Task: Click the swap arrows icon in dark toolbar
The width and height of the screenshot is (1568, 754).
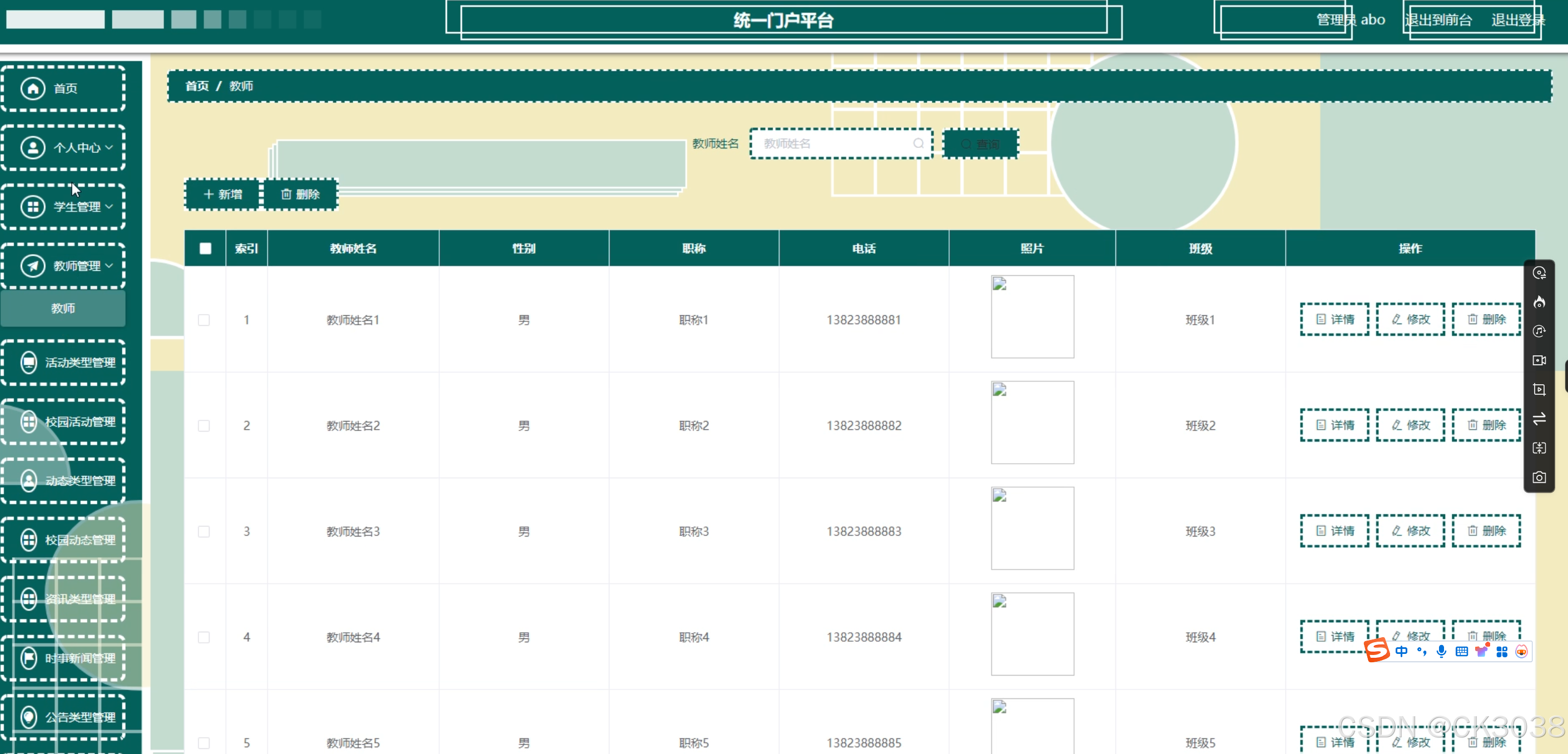Action: [1539, 419]
